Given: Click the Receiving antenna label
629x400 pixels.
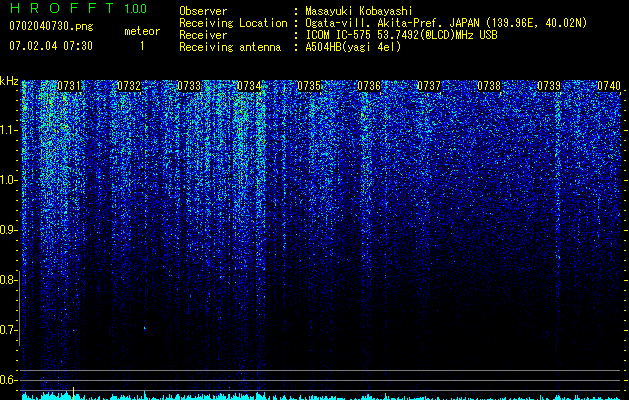Looking at the screenshot, I should tap(230, 47).
